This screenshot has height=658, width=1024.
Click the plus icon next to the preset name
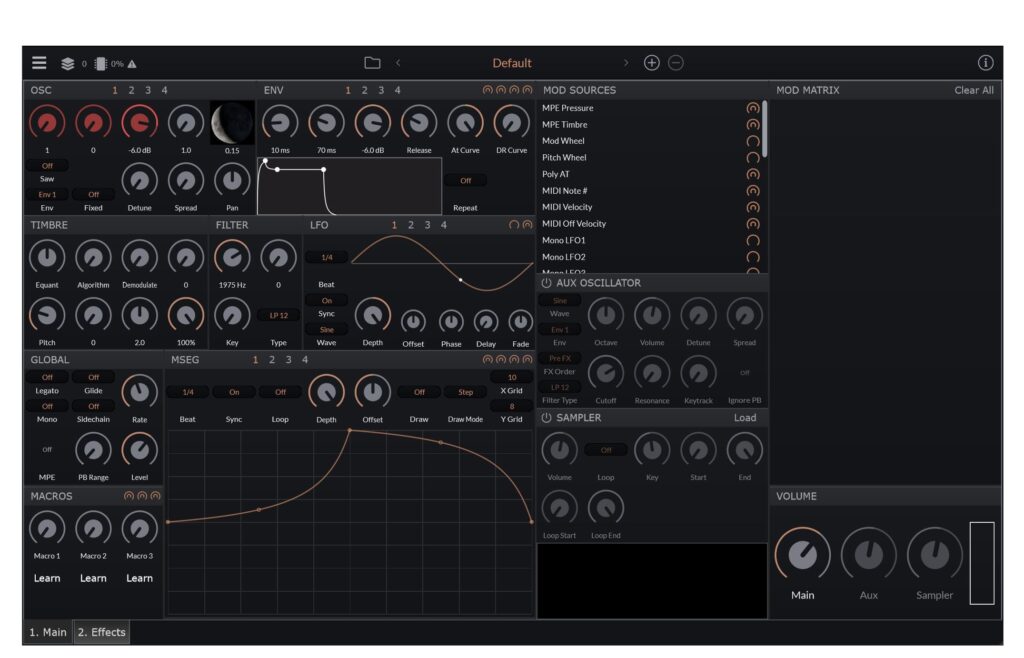coord(651,62)
